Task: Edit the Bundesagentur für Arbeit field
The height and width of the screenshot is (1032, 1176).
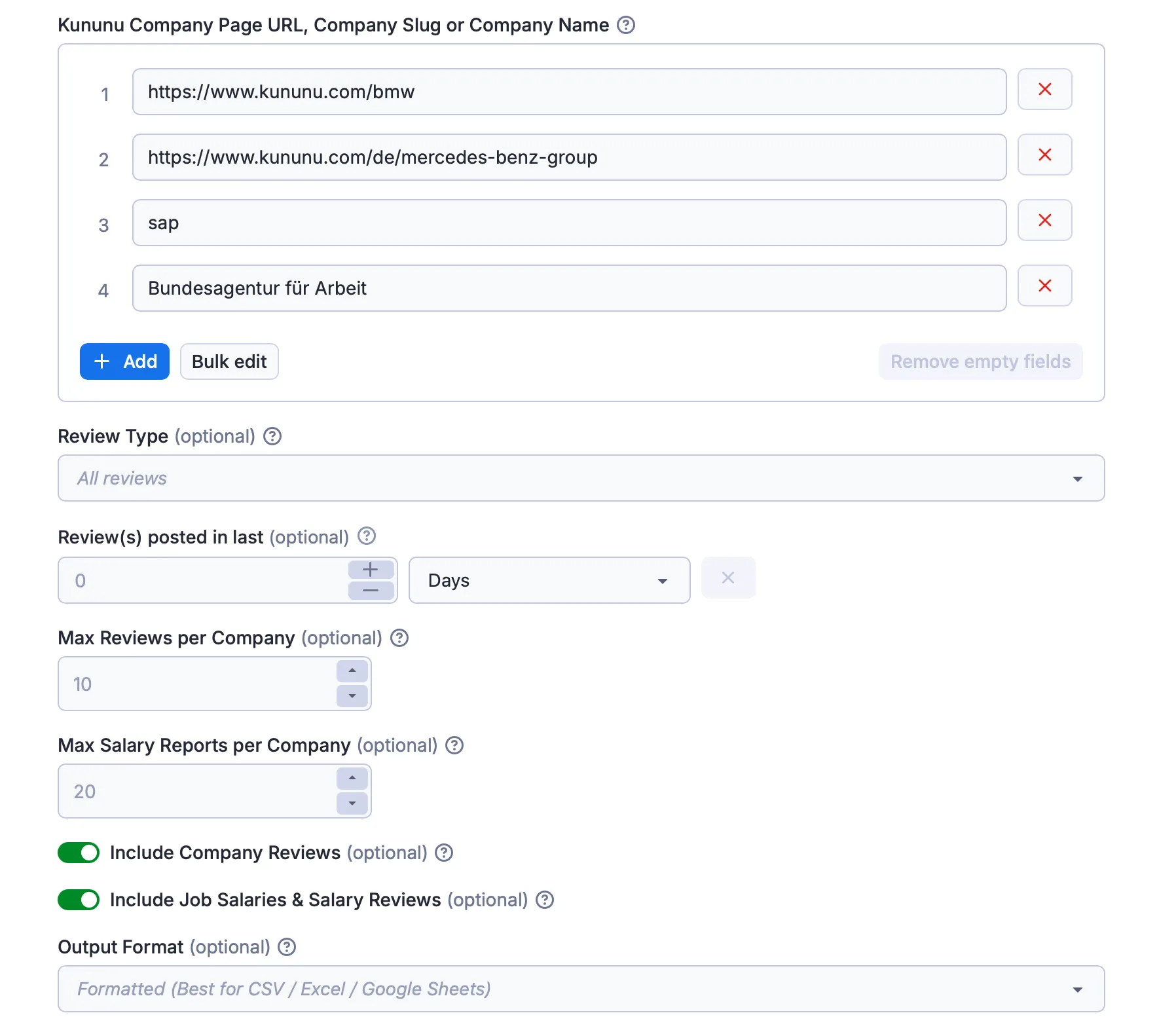Action: point(569,288)
